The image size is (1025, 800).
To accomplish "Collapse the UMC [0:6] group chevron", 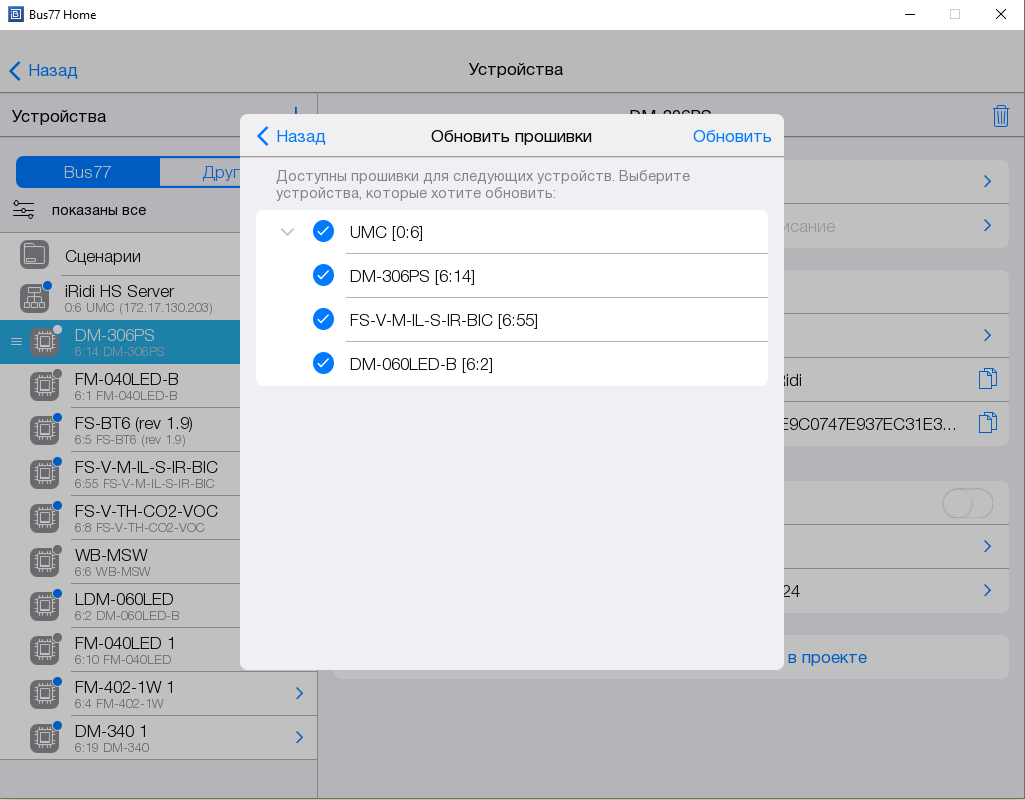I will point(288,232).
